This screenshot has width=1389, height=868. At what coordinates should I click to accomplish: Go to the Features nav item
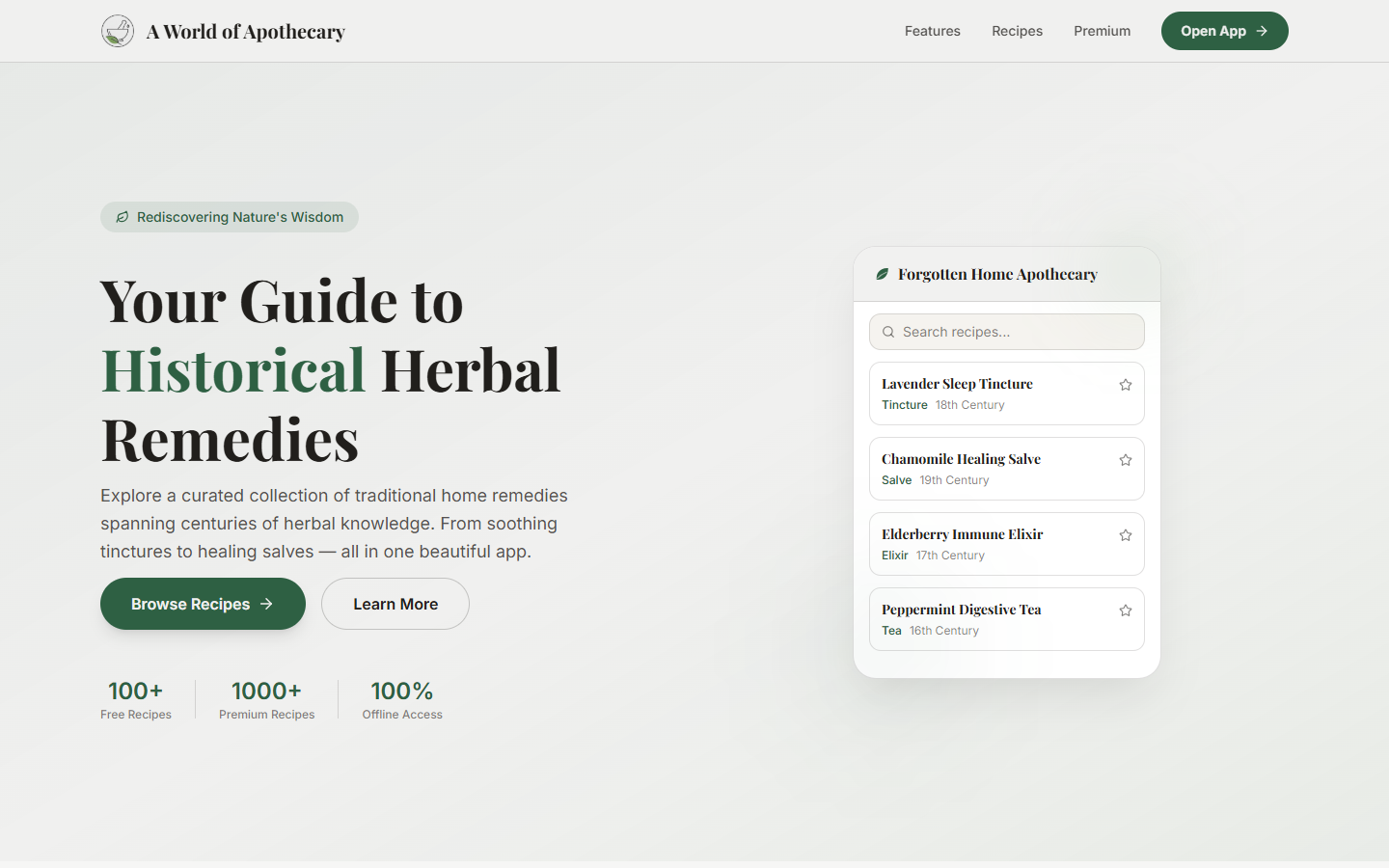[932, 31]
